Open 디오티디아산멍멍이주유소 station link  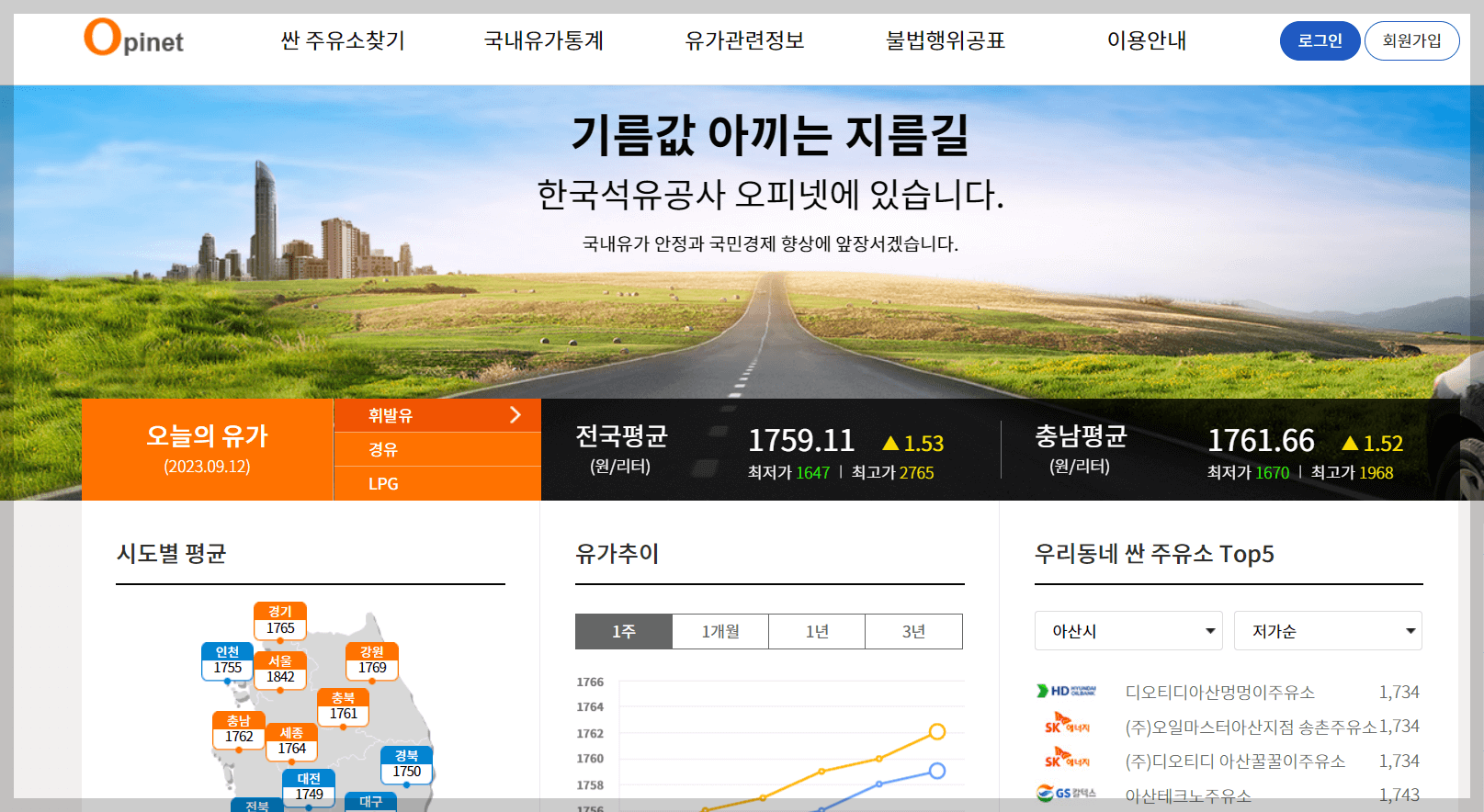[1219, 692]
